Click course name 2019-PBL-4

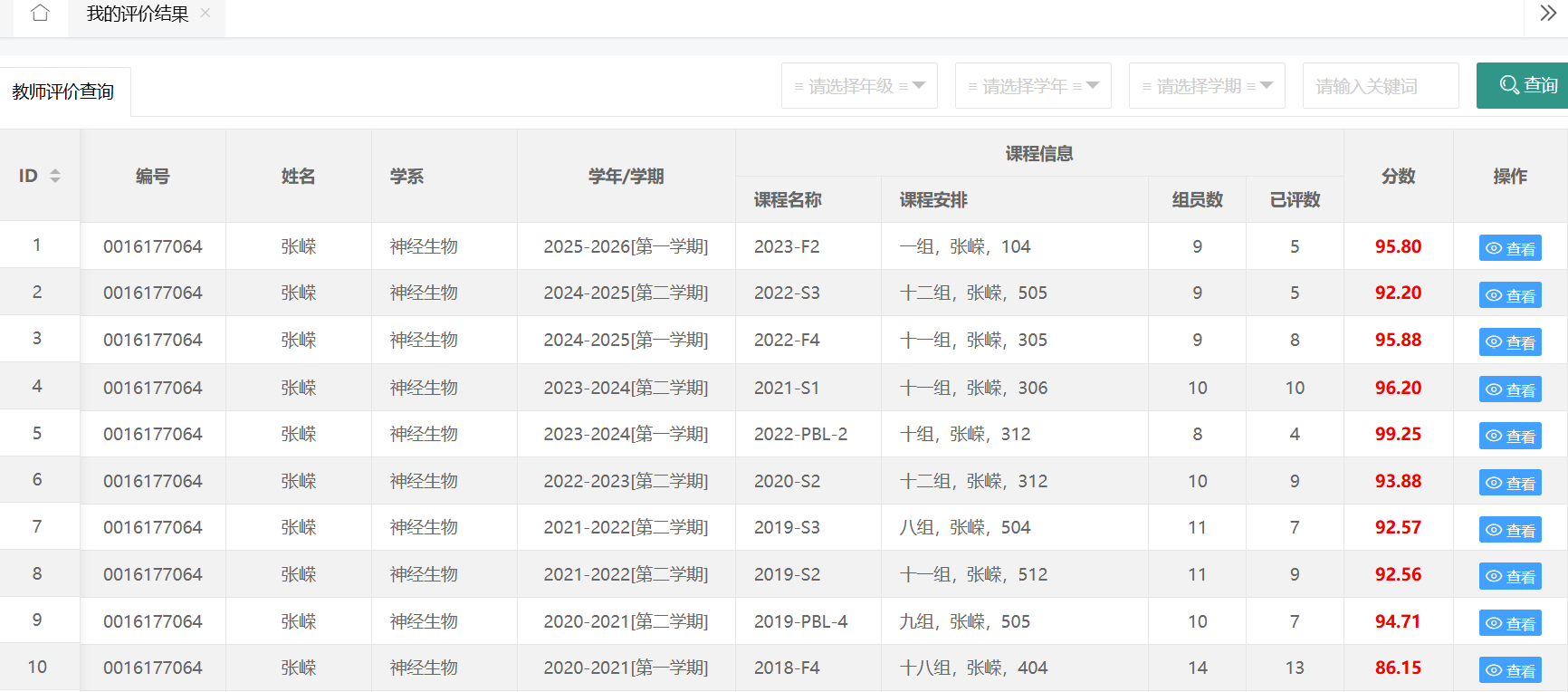pos(801,621)
